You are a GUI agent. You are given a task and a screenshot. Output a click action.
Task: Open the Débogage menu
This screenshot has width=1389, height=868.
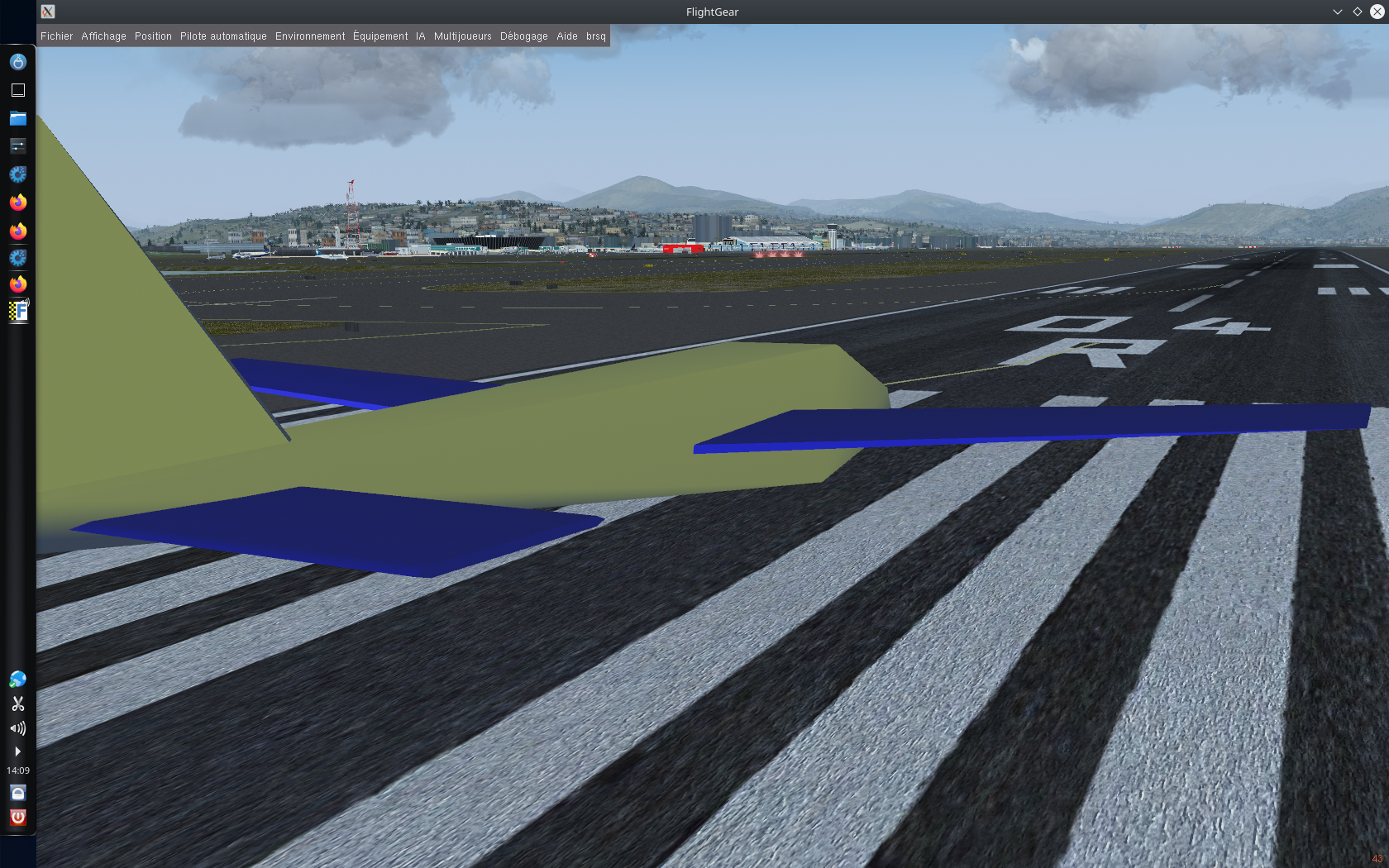click(x=523, y=36)
